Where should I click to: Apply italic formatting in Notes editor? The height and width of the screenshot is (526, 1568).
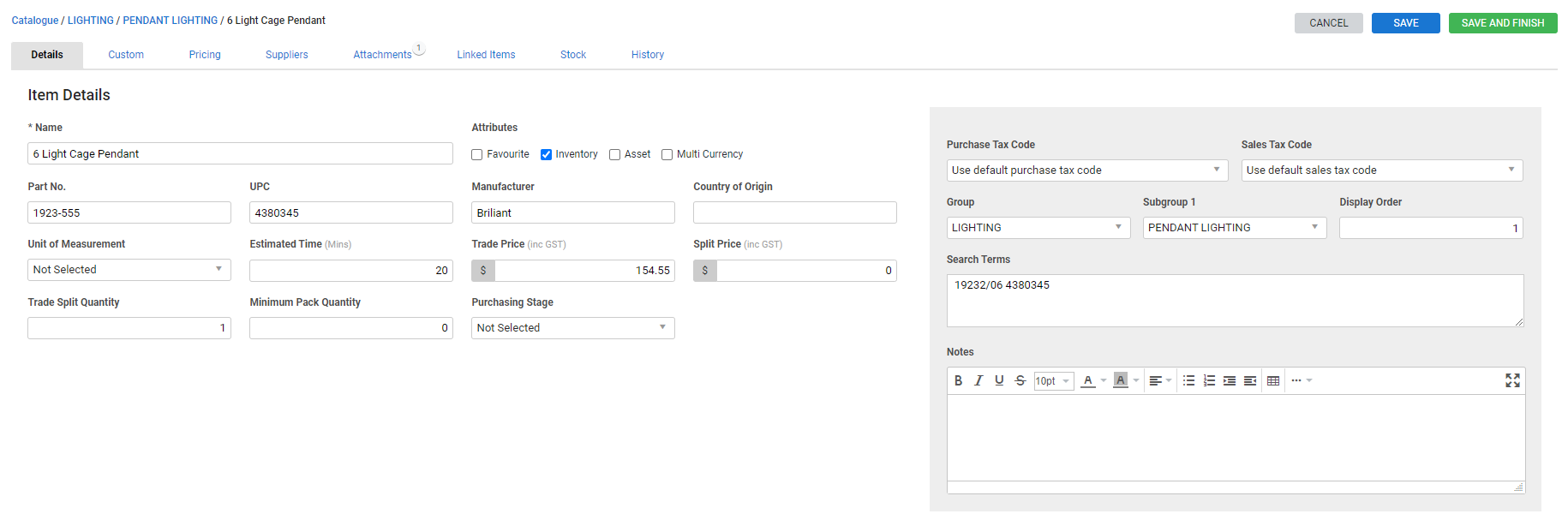pyautogui.click(x=979, y=380)
